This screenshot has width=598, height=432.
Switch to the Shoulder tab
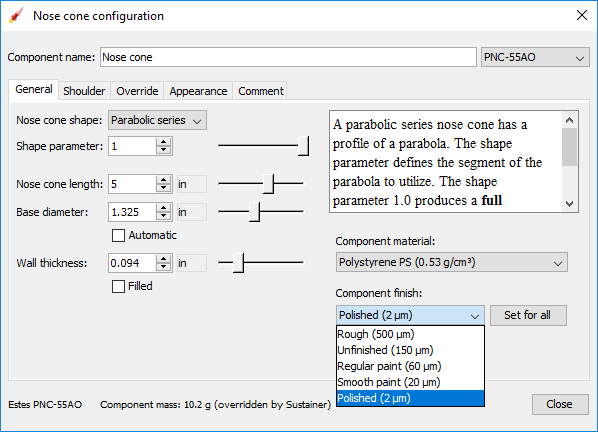click(84, 91)
